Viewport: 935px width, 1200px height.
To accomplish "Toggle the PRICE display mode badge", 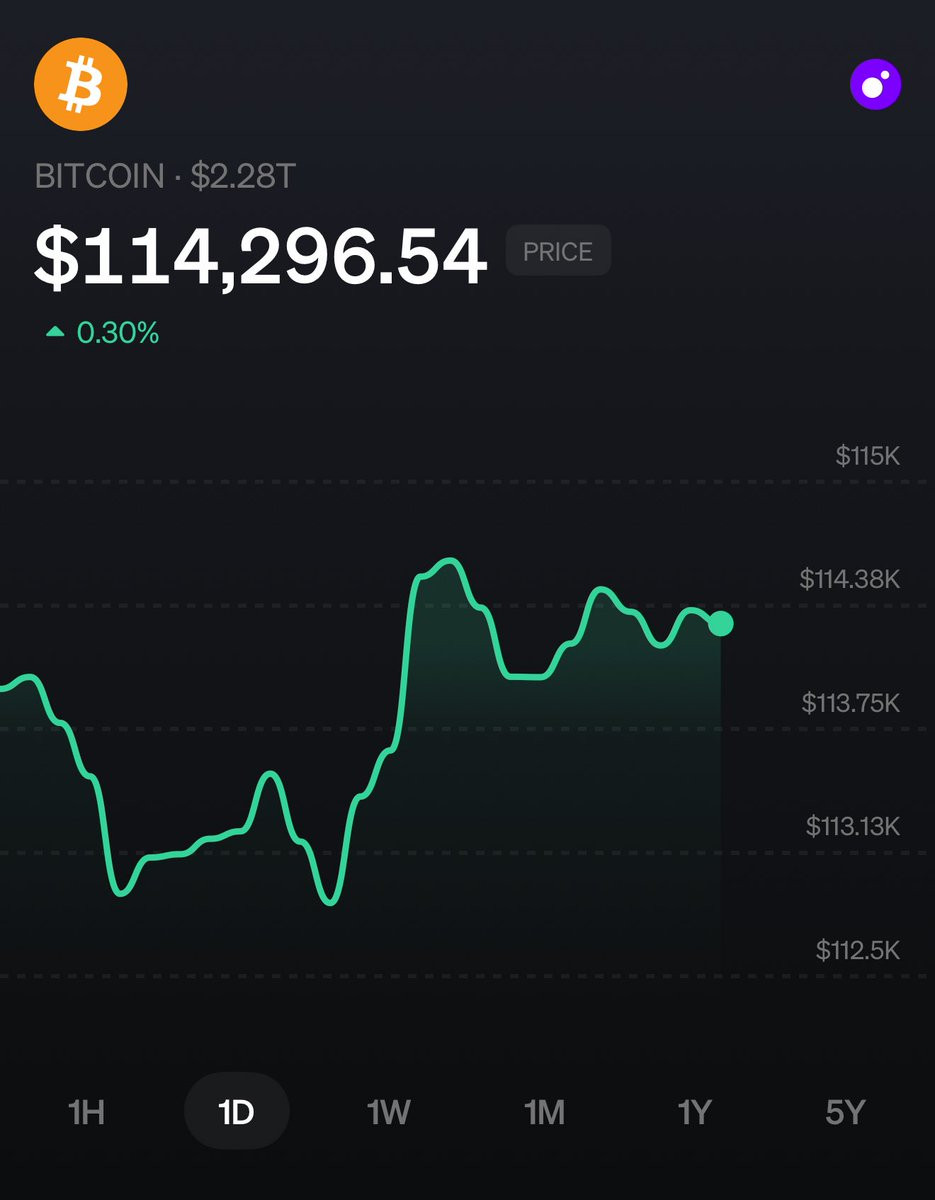I will 558,251.
